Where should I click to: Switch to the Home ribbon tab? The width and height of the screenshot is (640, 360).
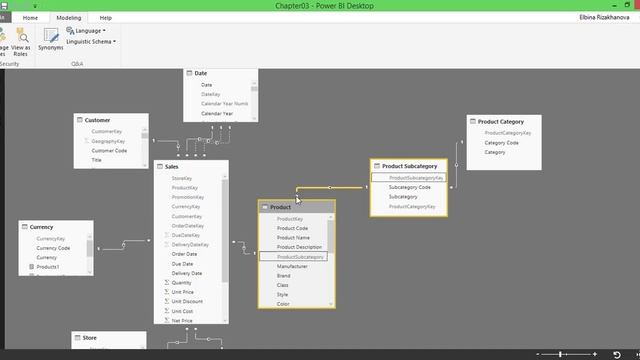pyautogui.click(x=30, y=18)
